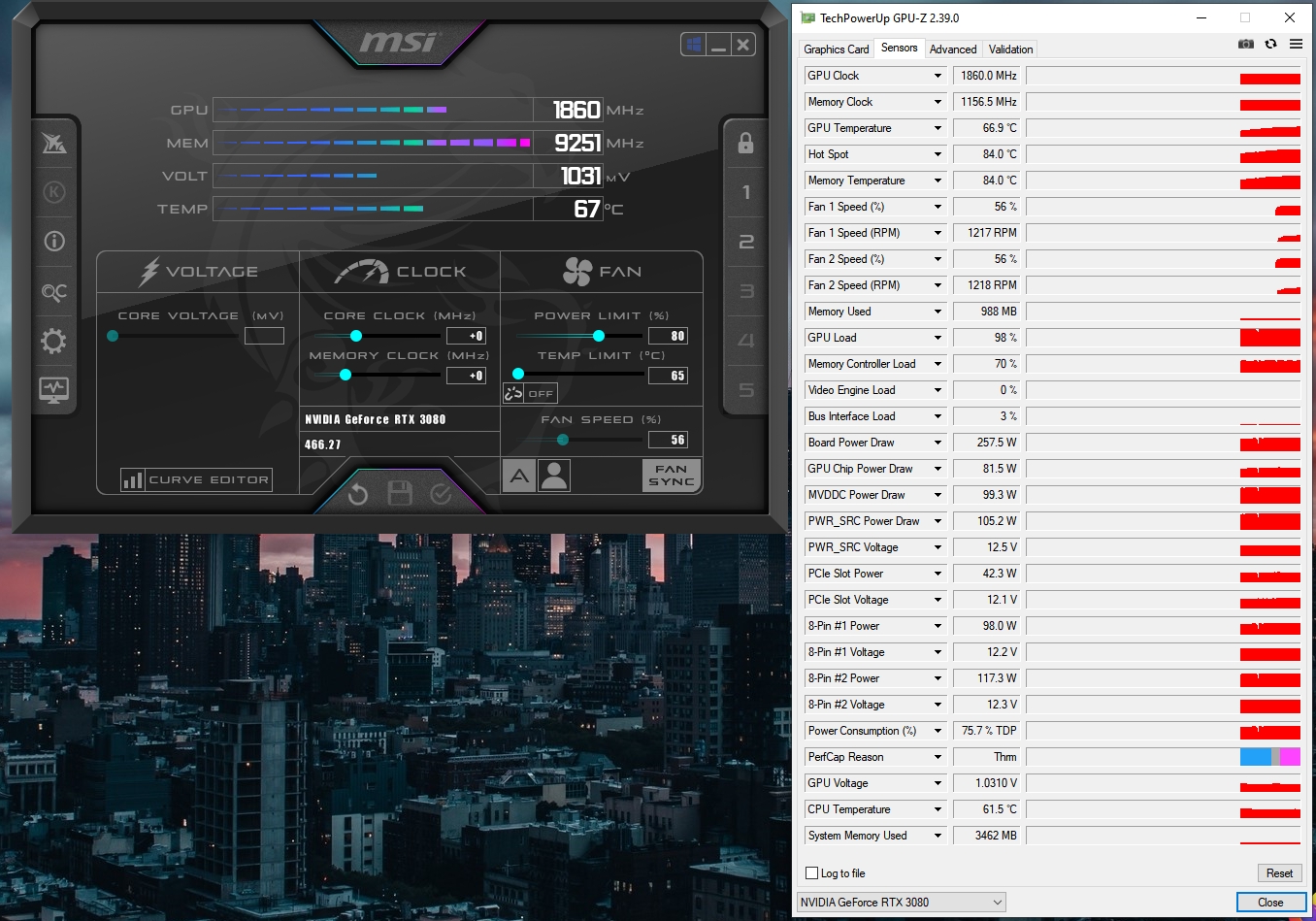Save the current Afterburner profile
The height and width of the screenshot is (921, 1316).
(400, 494)
